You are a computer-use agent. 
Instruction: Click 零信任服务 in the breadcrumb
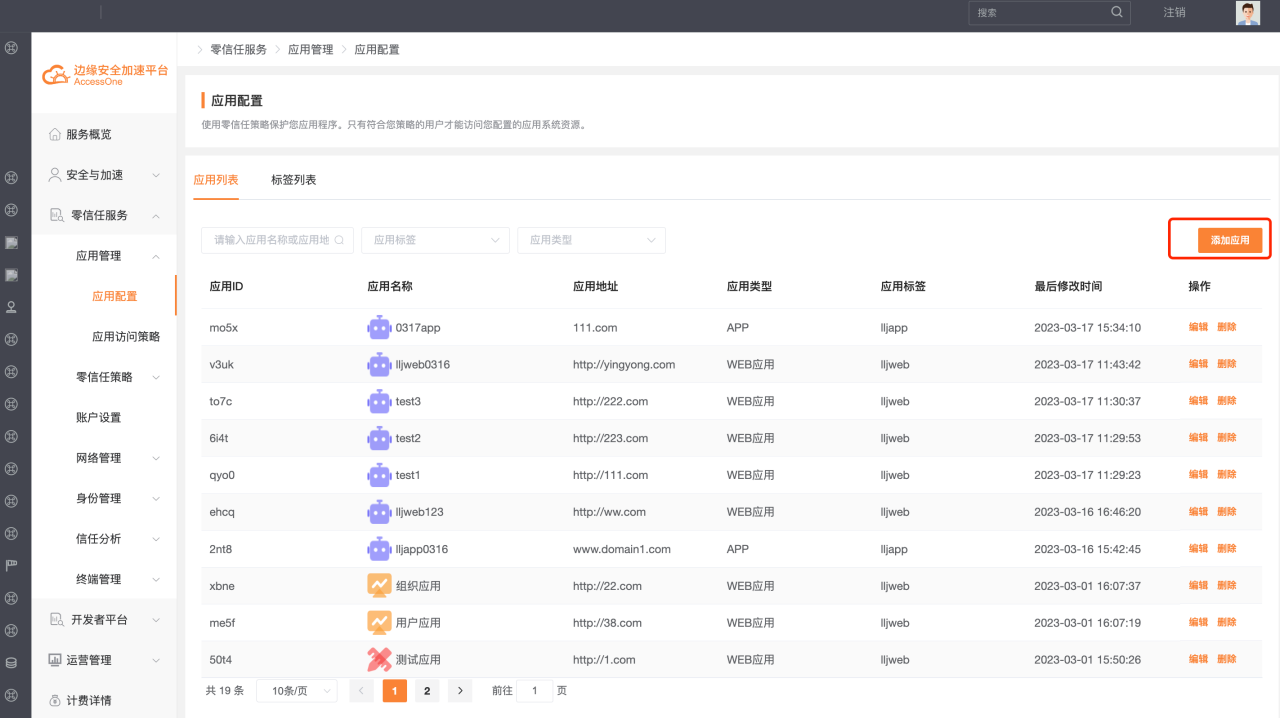pyautogui.click(x=239, y=49)
